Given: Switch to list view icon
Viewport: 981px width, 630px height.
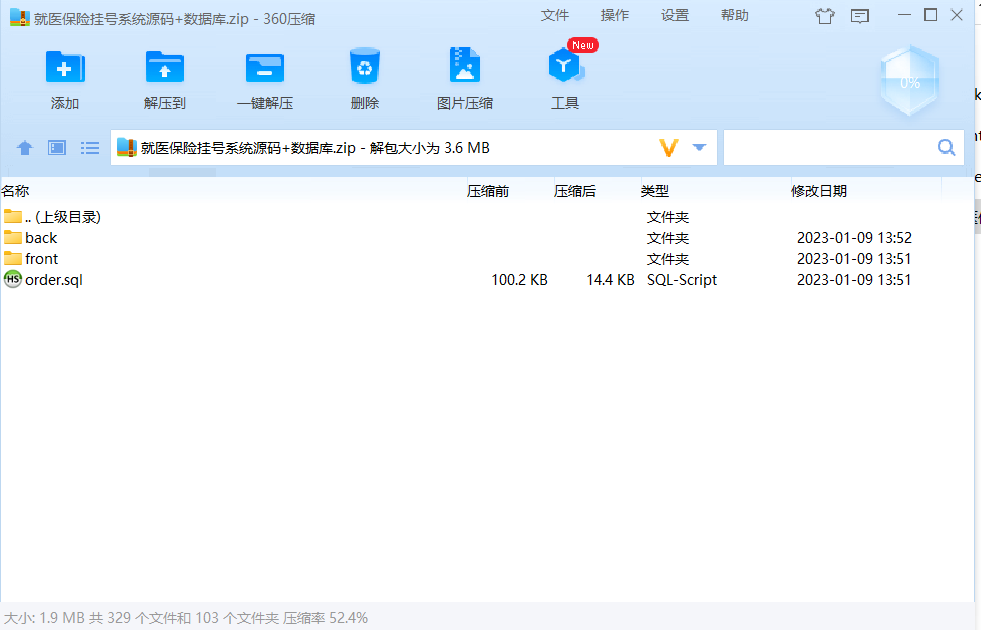Looking at the screenshot, I should 89,148.
